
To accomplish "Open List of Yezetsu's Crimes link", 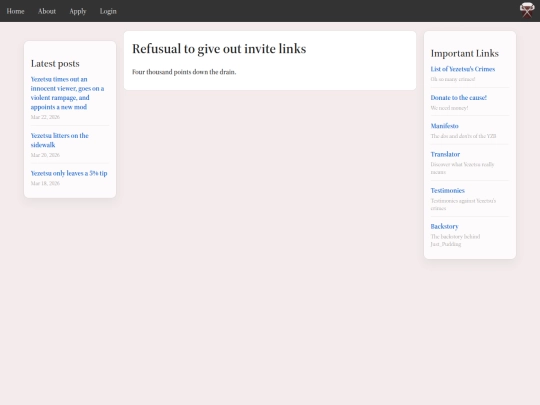I will click(463, 69).
